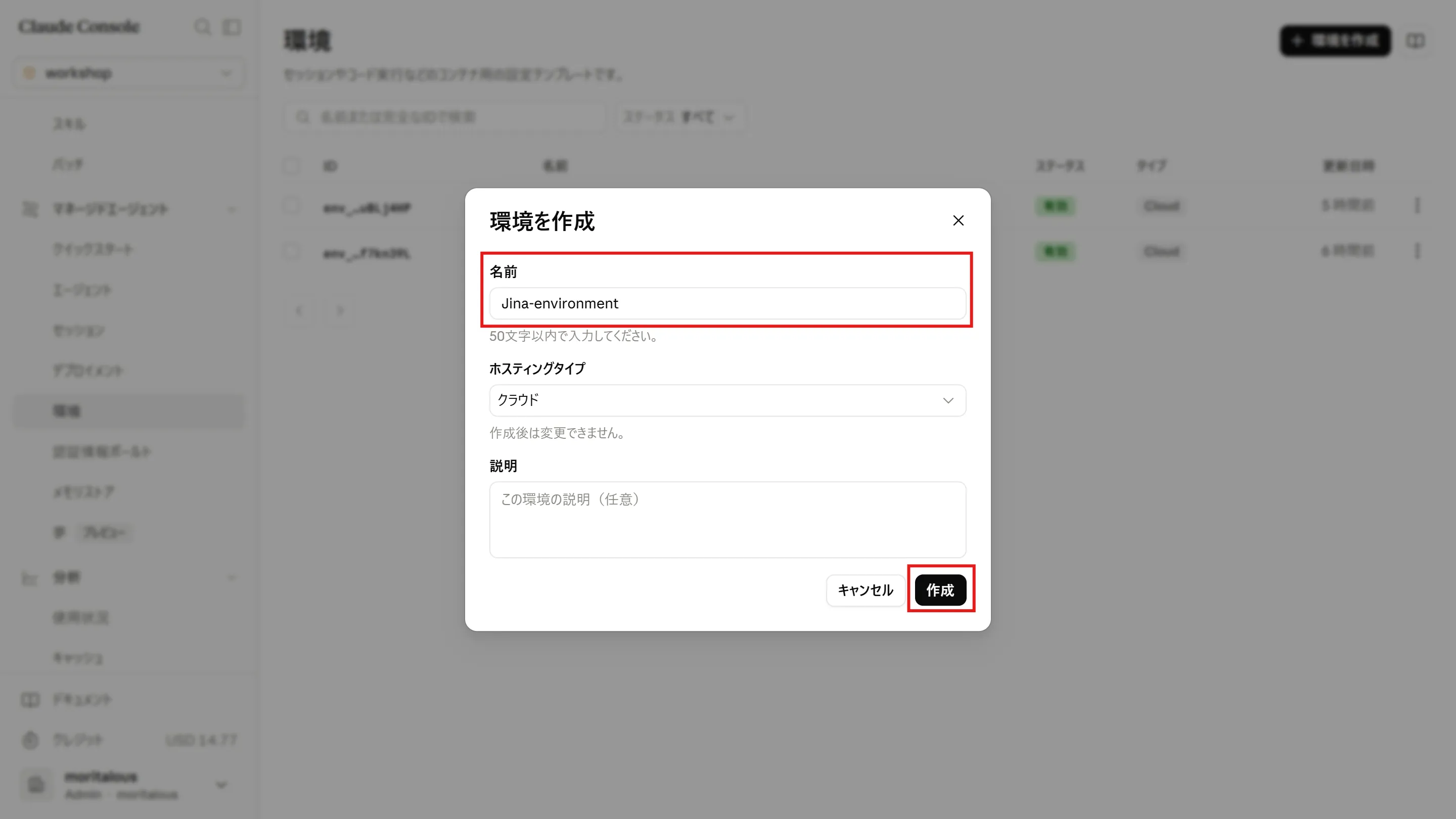
Task: Toggle the first environment row checkbox
Action: 292,206
